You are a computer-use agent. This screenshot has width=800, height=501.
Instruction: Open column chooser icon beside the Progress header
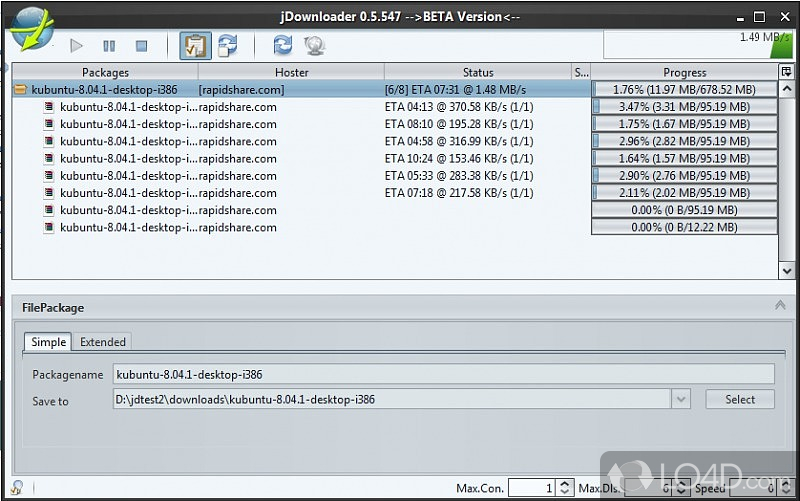[x=786, y=72]
